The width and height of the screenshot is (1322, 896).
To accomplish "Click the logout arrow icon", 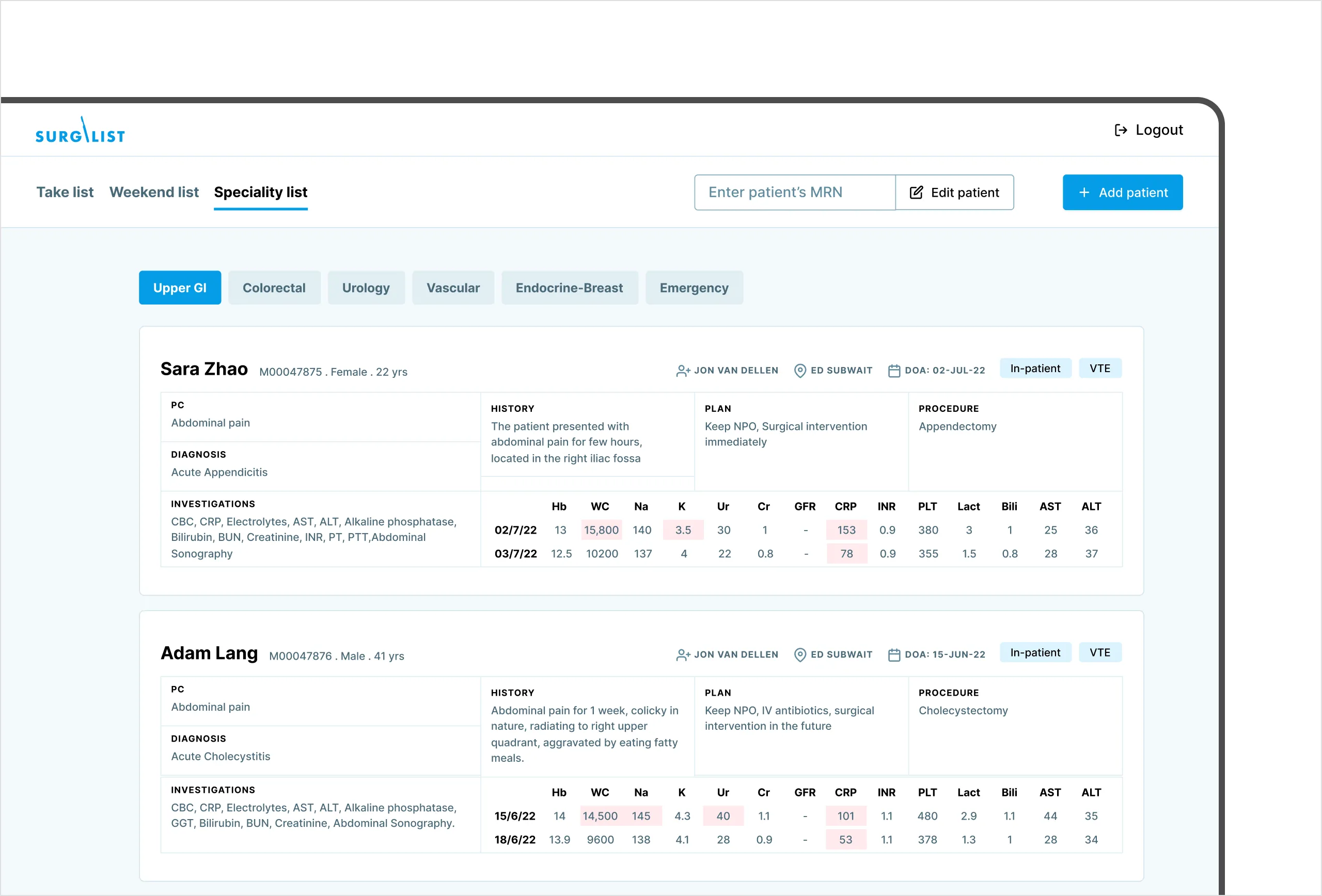I will [1120, 130].
